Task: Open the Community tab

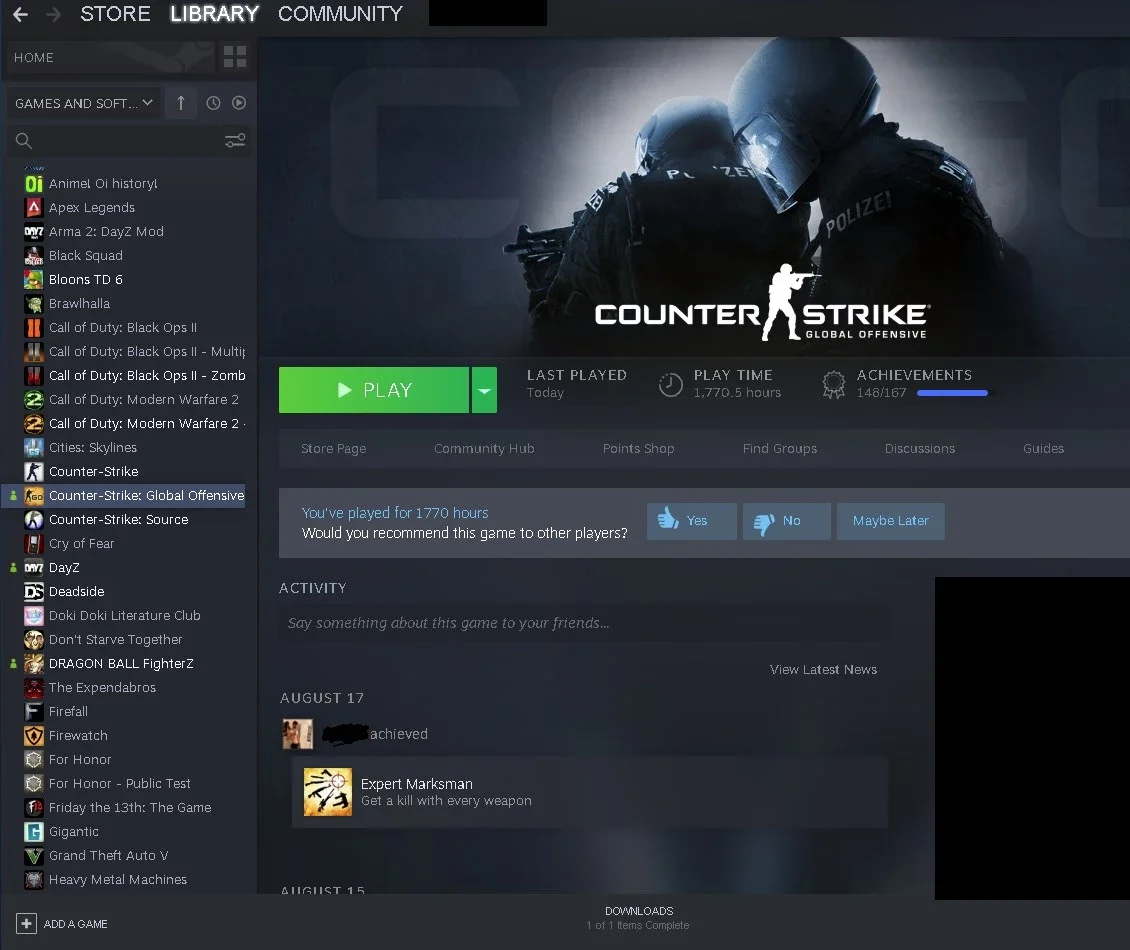Action: click(x=340, y=14)
